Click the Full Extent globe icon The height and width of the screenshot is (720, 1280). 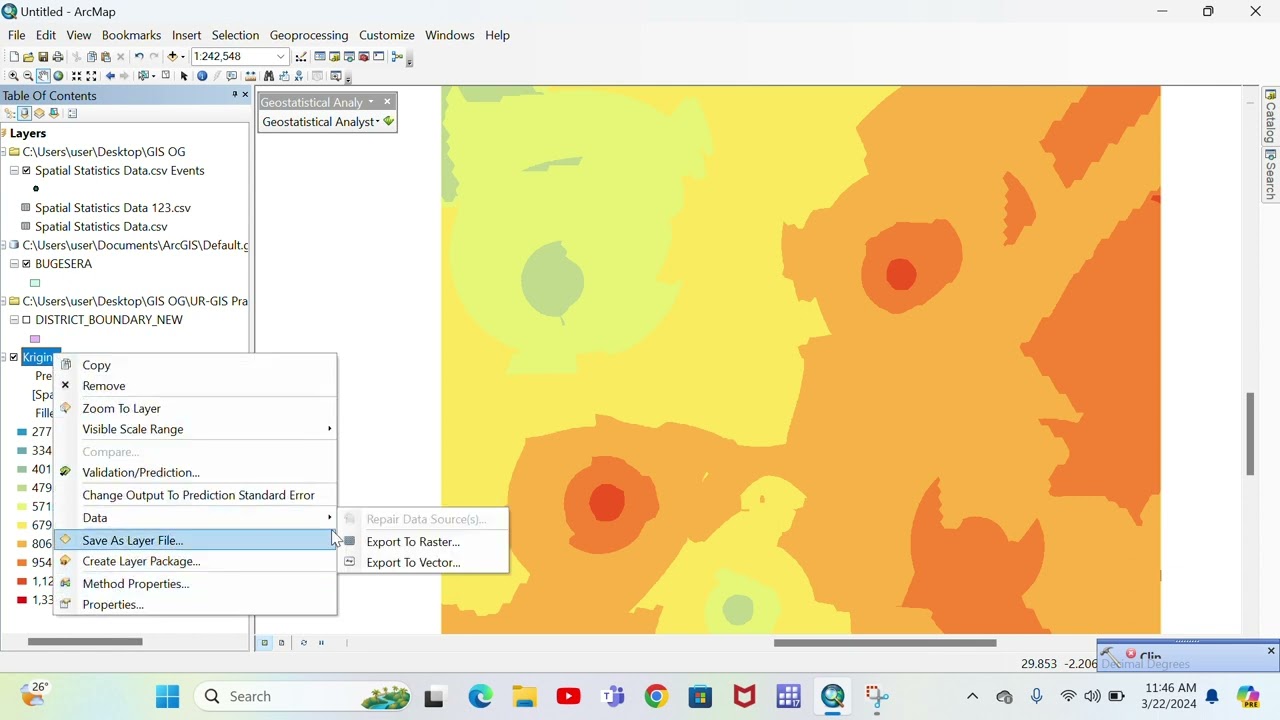[x=58, y=76]
